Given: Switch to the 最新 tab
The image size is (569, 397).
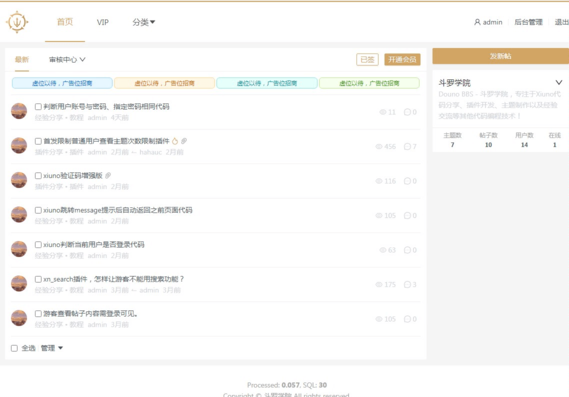Looking at the screenshot, I should point(22,60).
